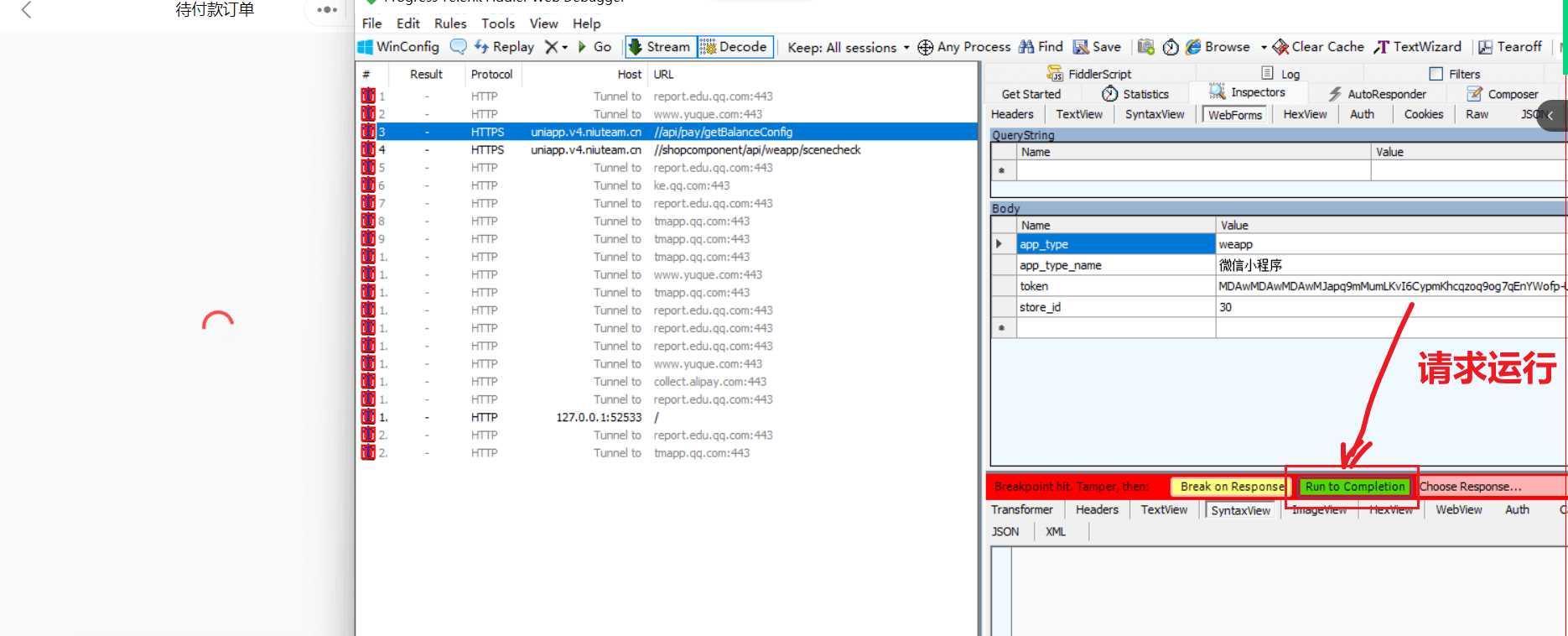Open the Inspectors tab
Screen dimensions: 1568x636
coord(1247,92)
